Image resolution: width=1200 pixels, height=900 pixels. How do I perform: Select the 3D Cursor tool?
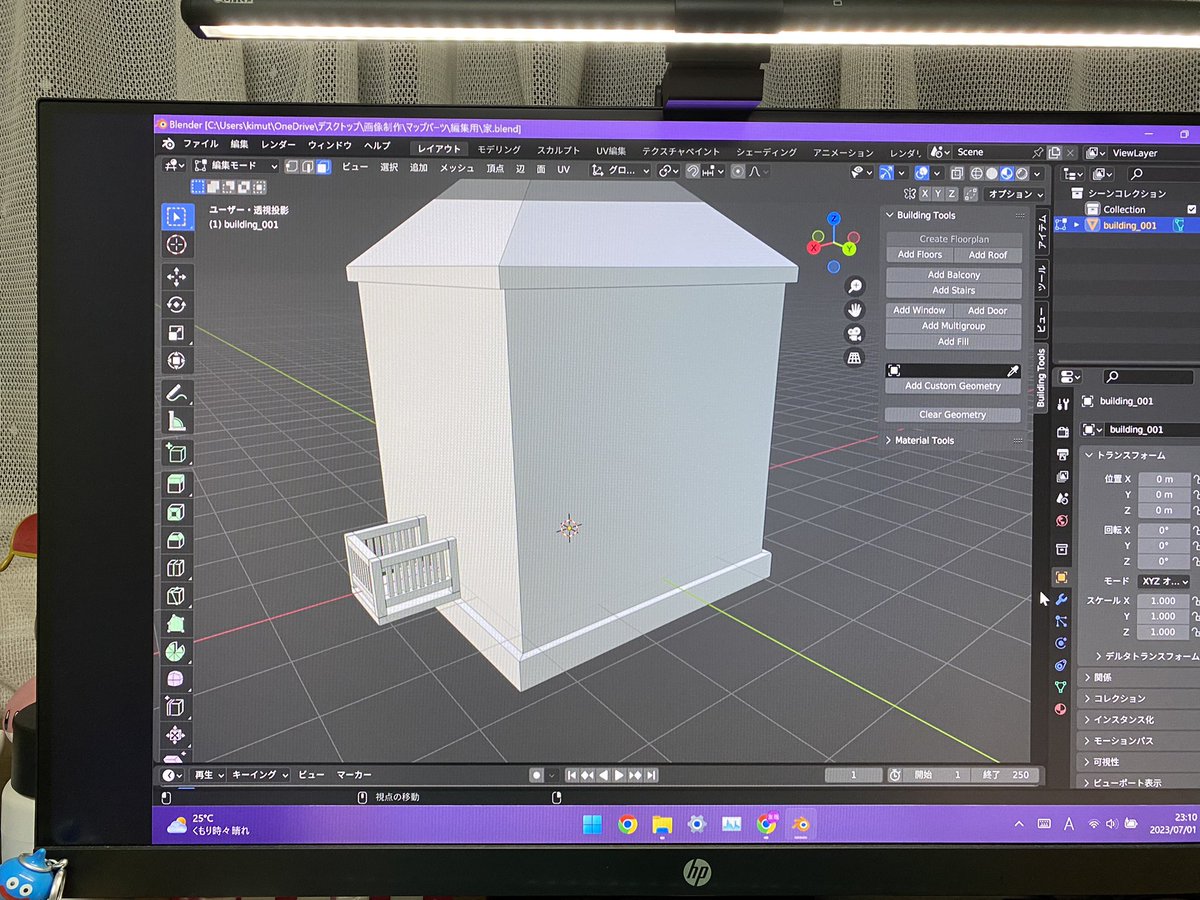point(176,245)
